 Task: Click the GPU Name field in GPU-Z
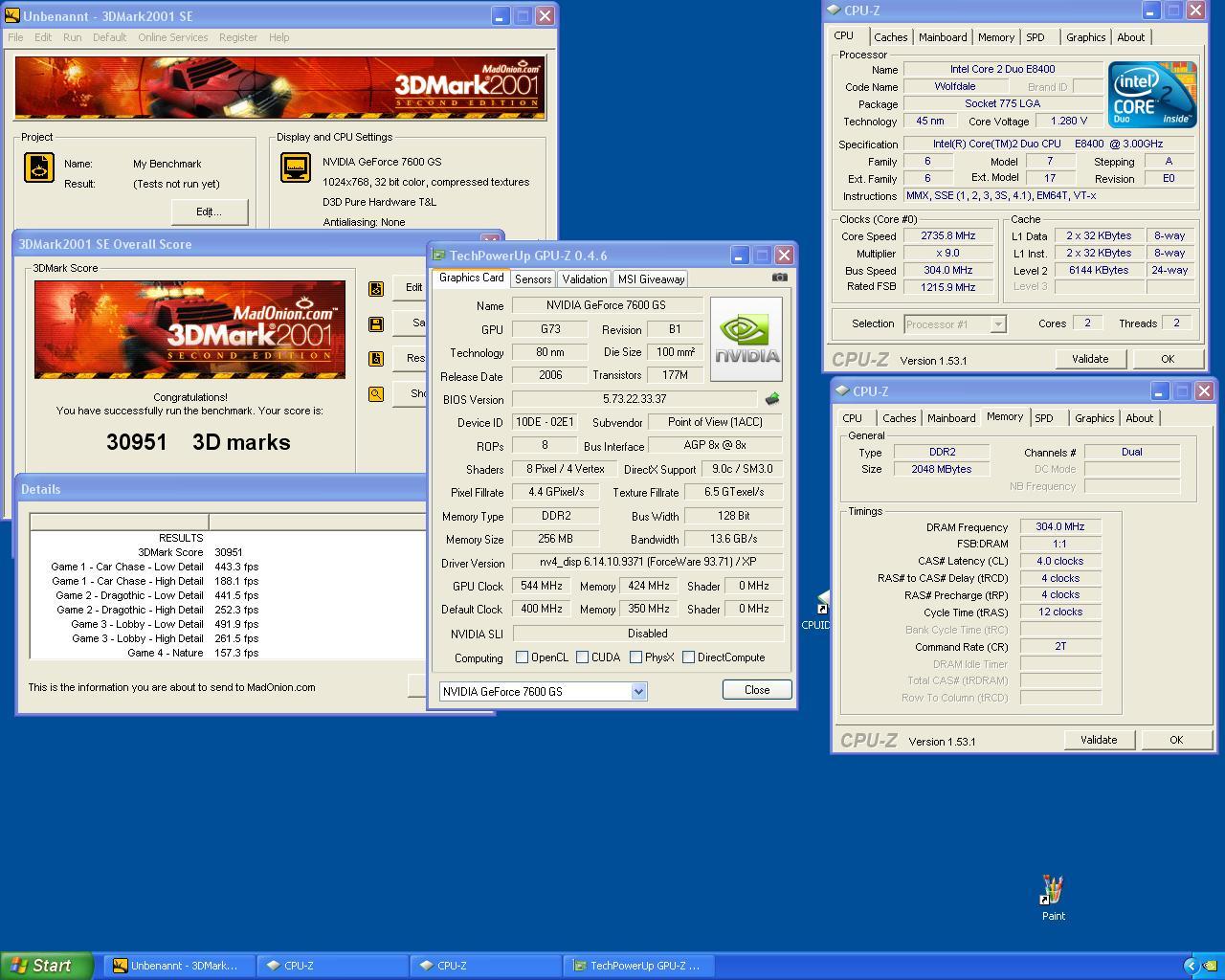[x=607, y=305]
